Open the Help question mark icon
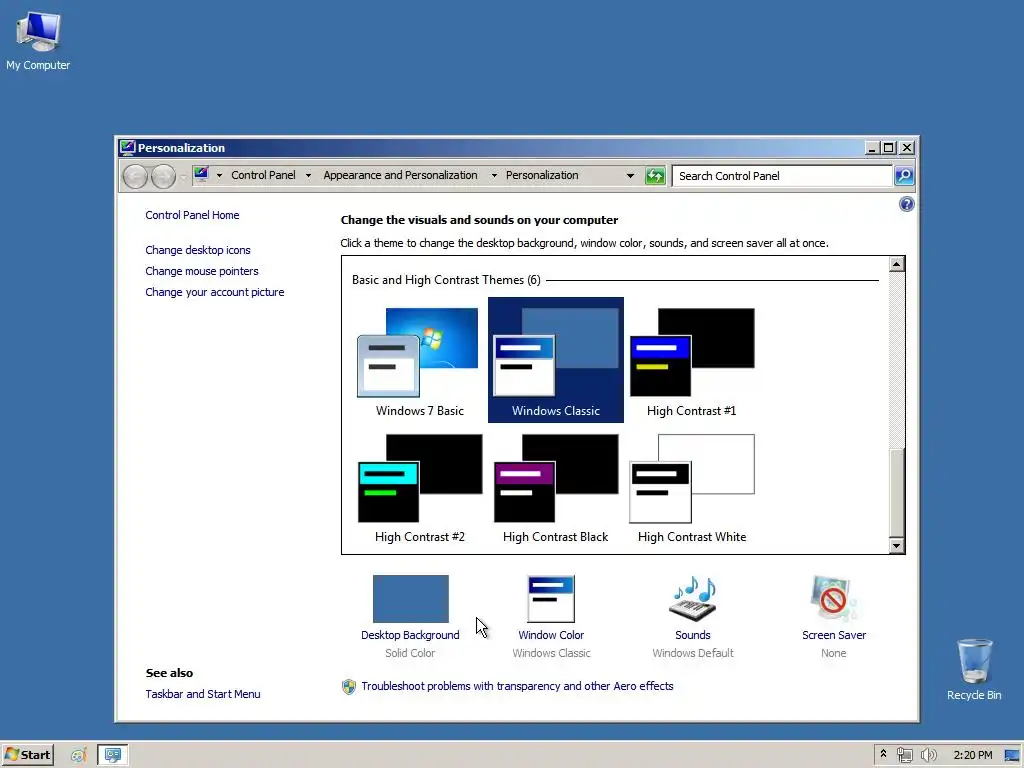1024x768 pixels. tap(906, 204)
